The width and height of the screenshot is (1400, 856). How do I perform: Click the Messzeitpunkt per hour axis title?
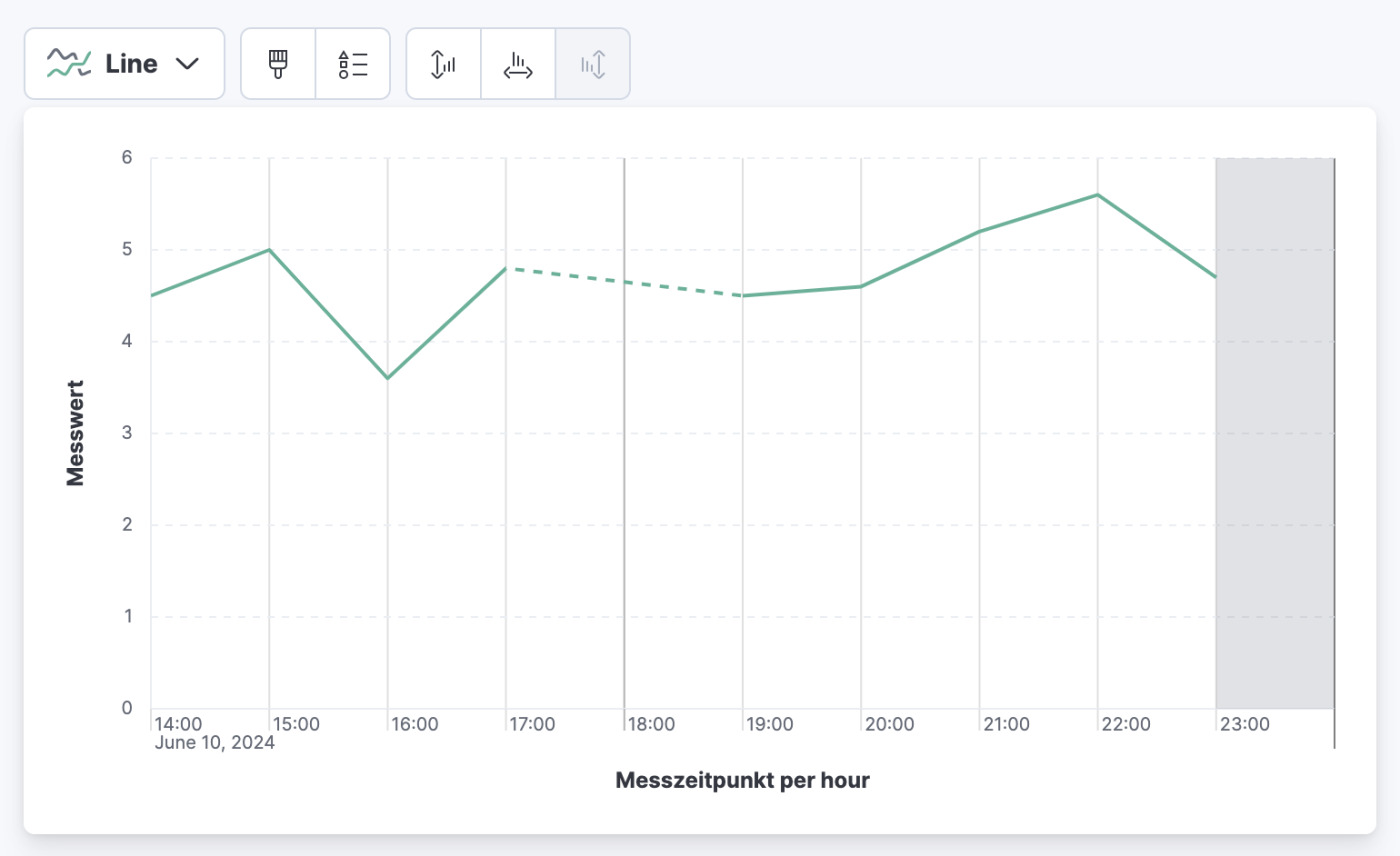coord(741,778)
